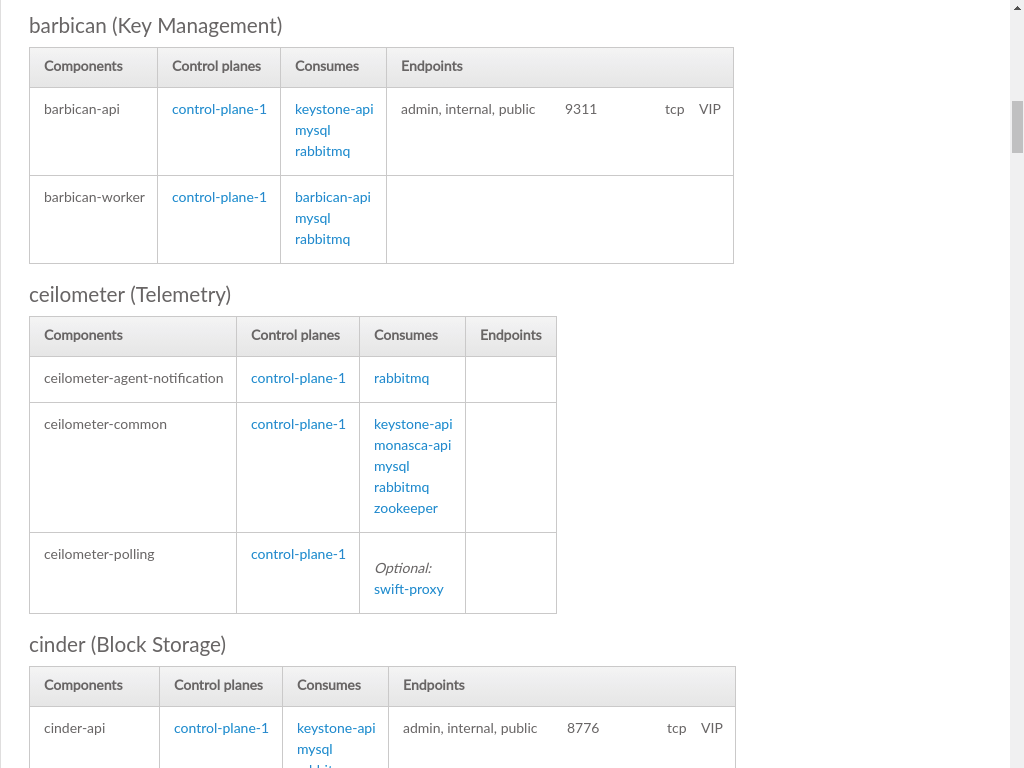This screenshot has width=1024, height=768.
Task: Click the vertical scrollbar thumb
Action: pos(1017,126)
